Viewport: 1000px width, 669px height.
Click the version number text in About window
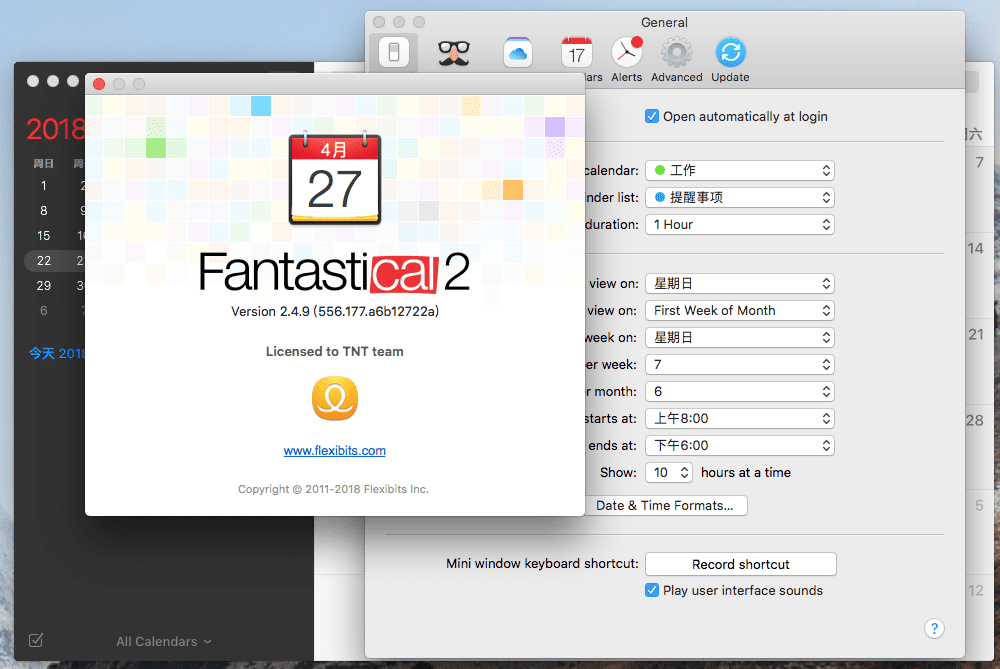pyautogui.click(x=335, y=311)
